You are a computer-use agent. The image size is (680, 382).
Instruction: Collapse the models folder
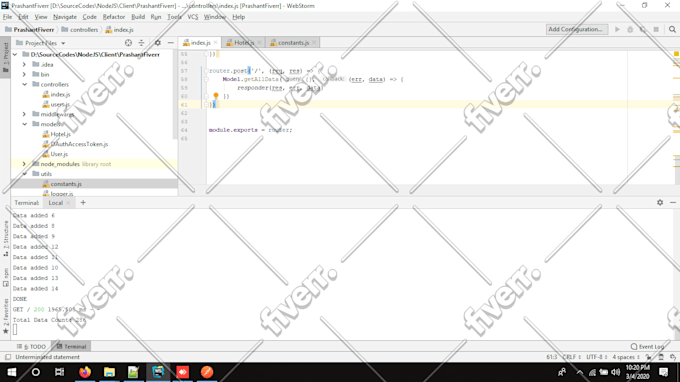[24, 124]
